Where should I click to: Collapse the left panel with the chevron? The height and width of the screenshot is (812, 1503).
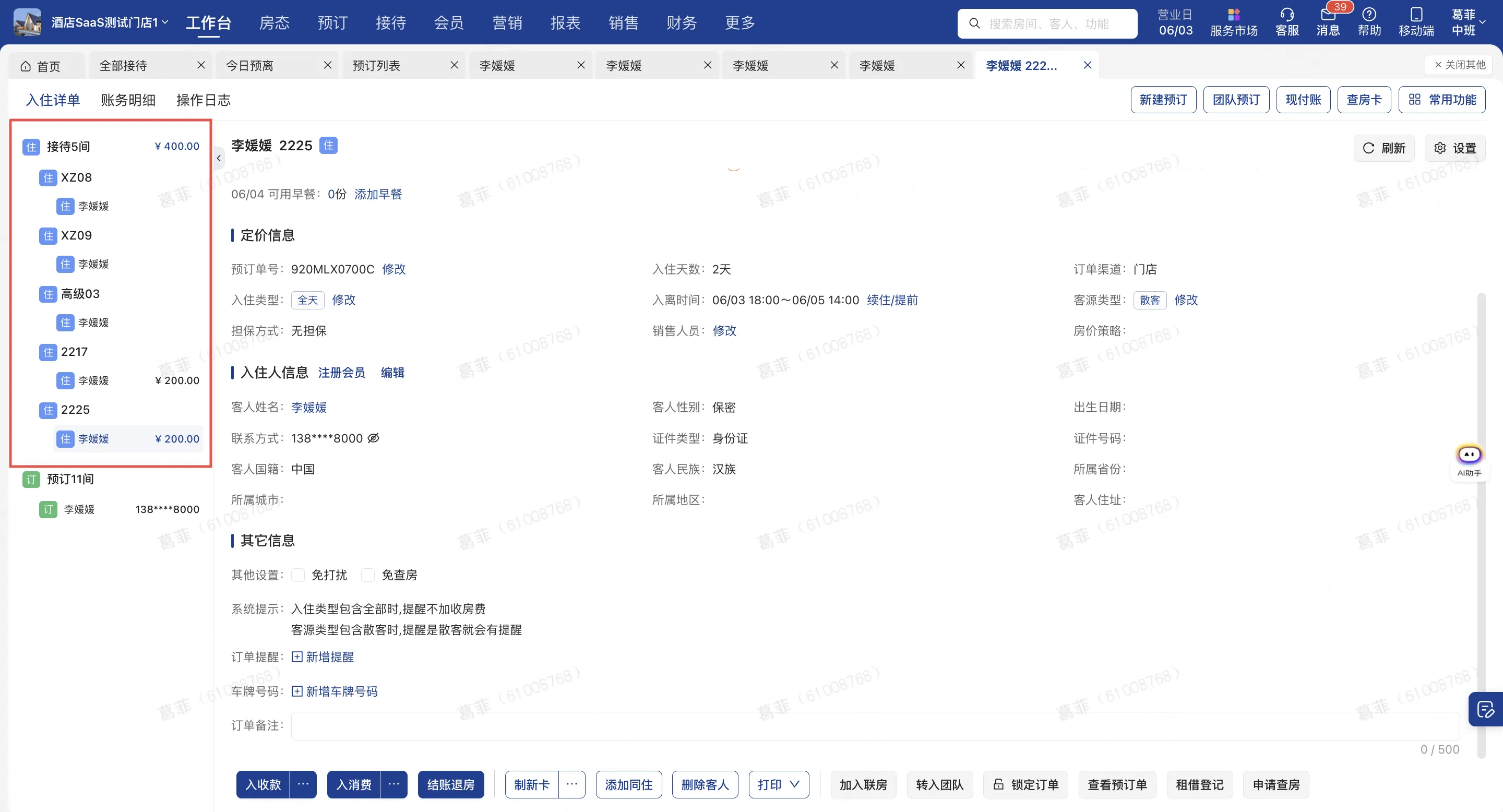(219, 158)
